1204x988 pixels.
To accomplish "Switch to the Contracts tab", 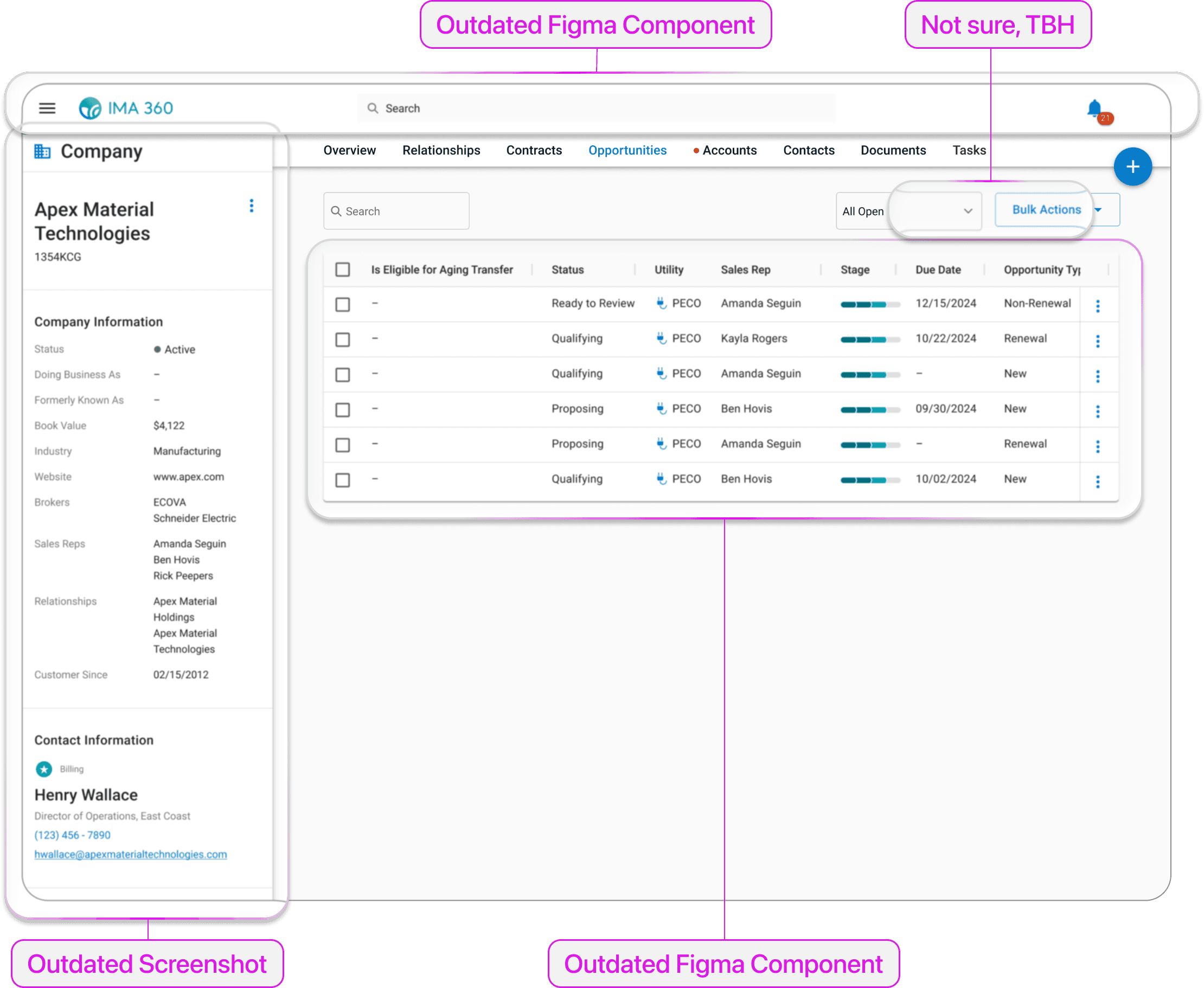I will 534,150.
